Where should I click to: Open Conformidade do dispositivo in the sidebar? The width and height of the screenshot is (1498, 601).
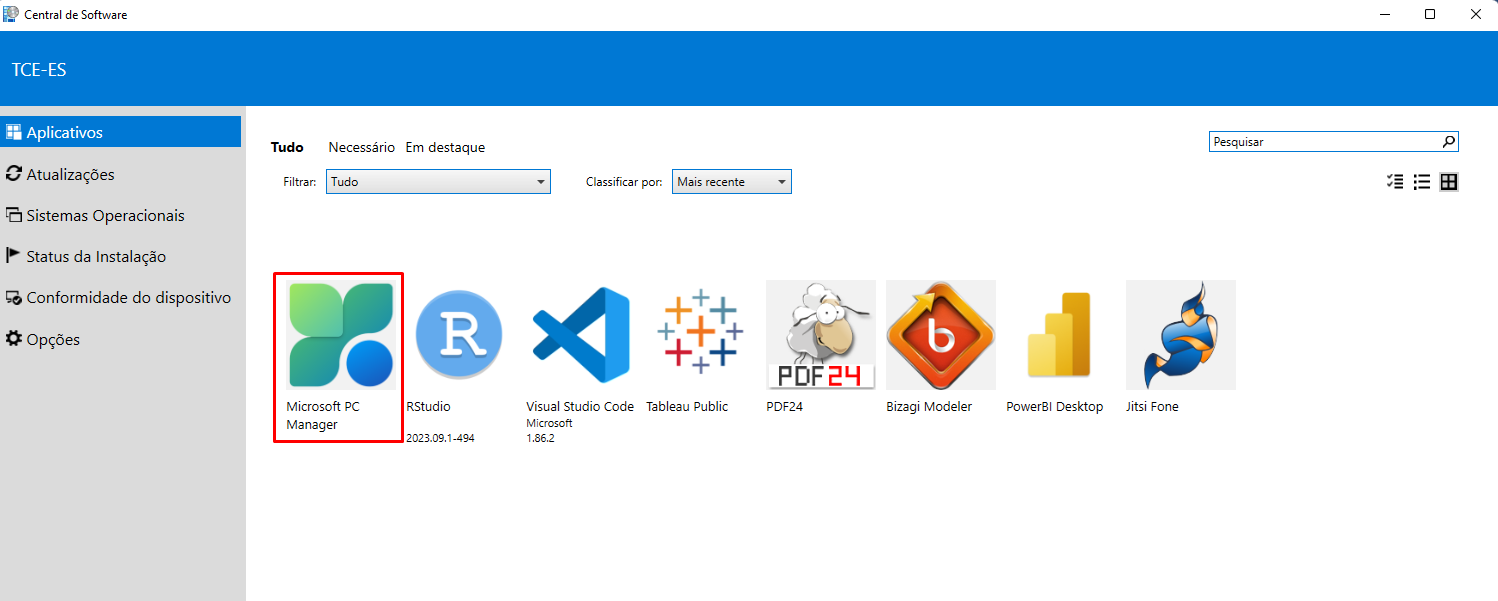[x=120, y=297]
